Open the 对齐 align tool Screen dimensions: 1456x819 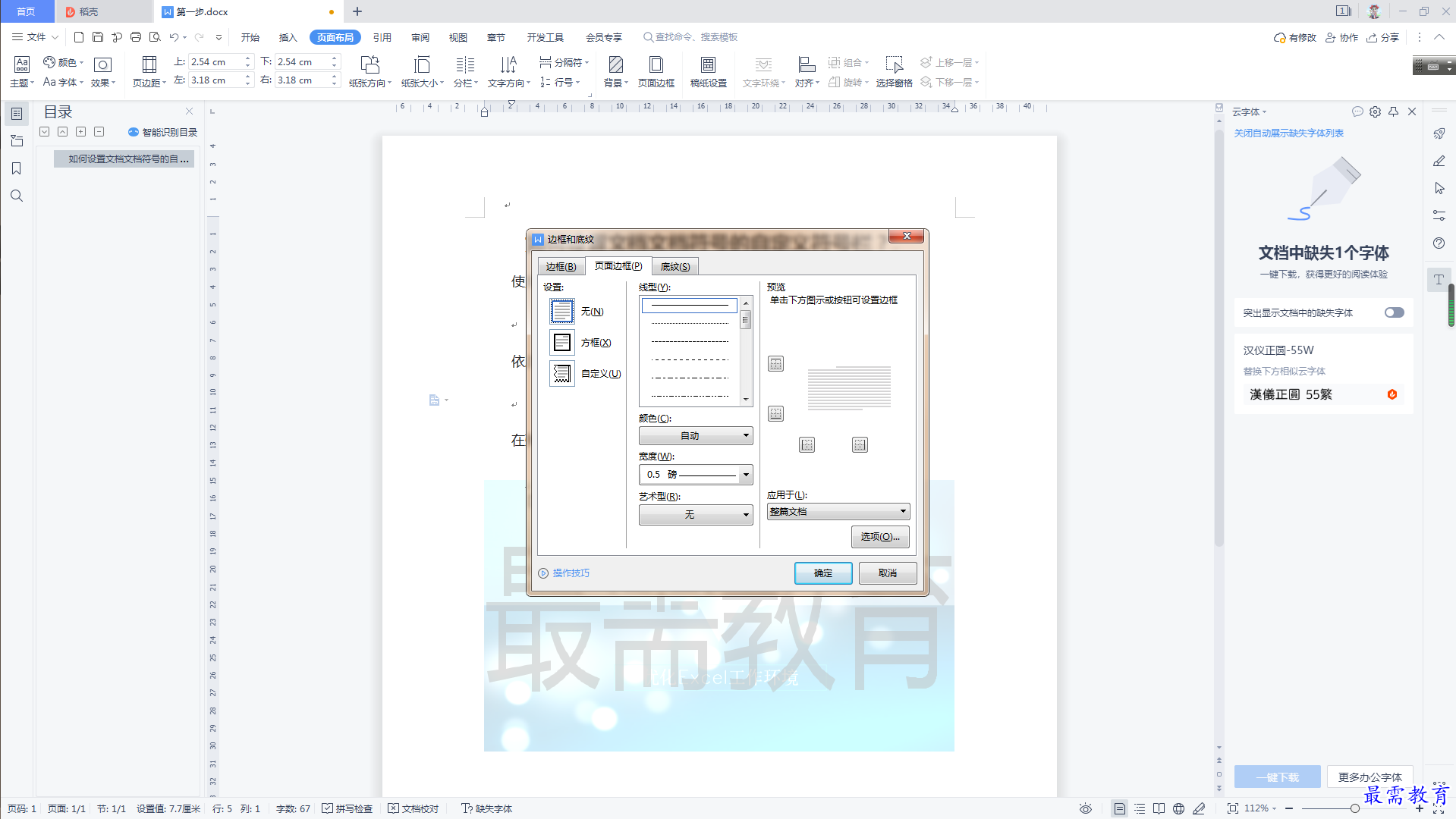tap(807, 71)
